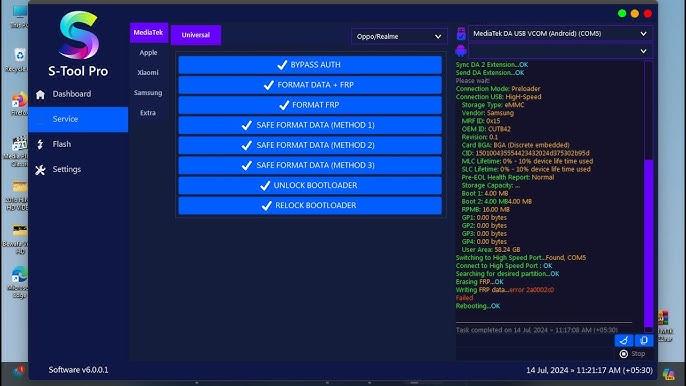The width and height of the screenshot is (686, 386).
Task: Select the Service sidebar item
Action: tap(78, 119)
